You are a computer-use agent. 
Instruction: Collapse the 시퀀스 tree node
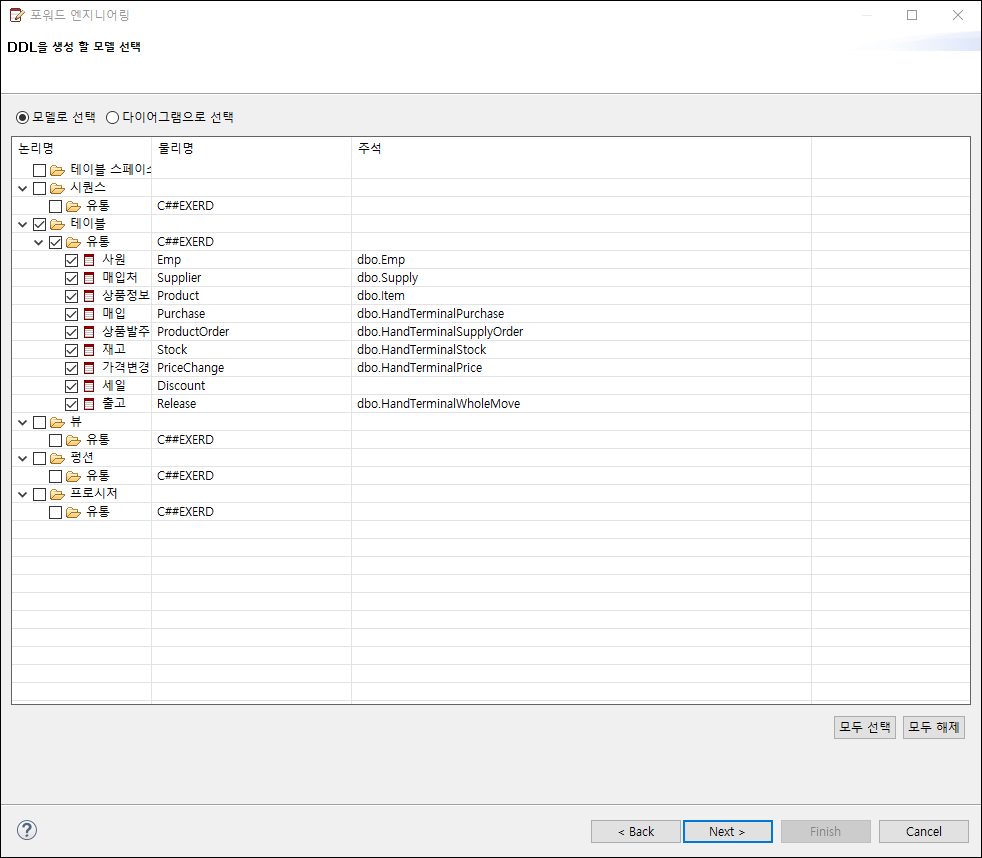23,188
